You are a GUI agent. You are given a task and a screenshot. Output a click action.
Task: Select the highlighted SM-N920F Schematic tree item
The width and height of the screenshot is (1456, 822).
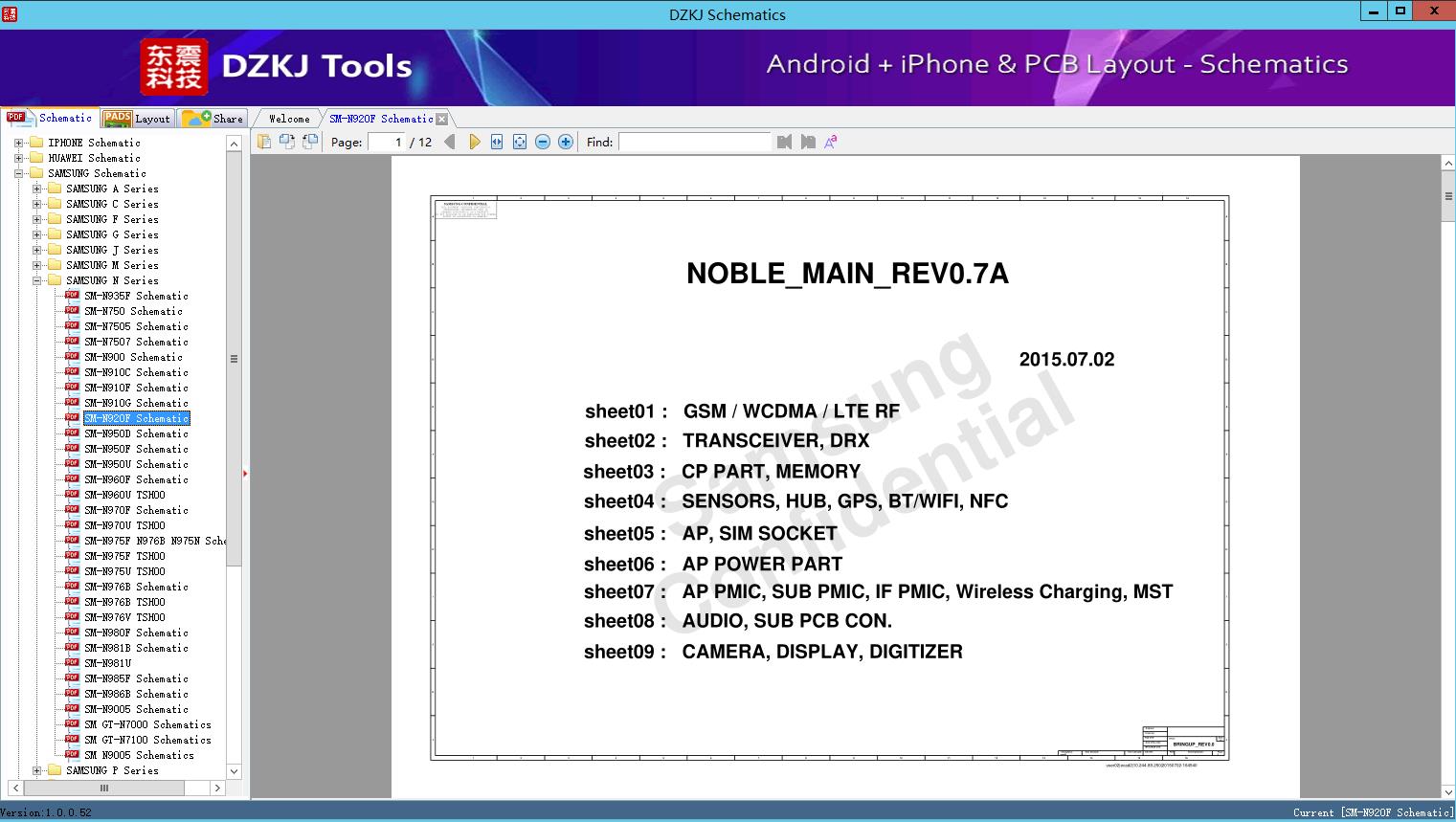click(x=136, y=418)
